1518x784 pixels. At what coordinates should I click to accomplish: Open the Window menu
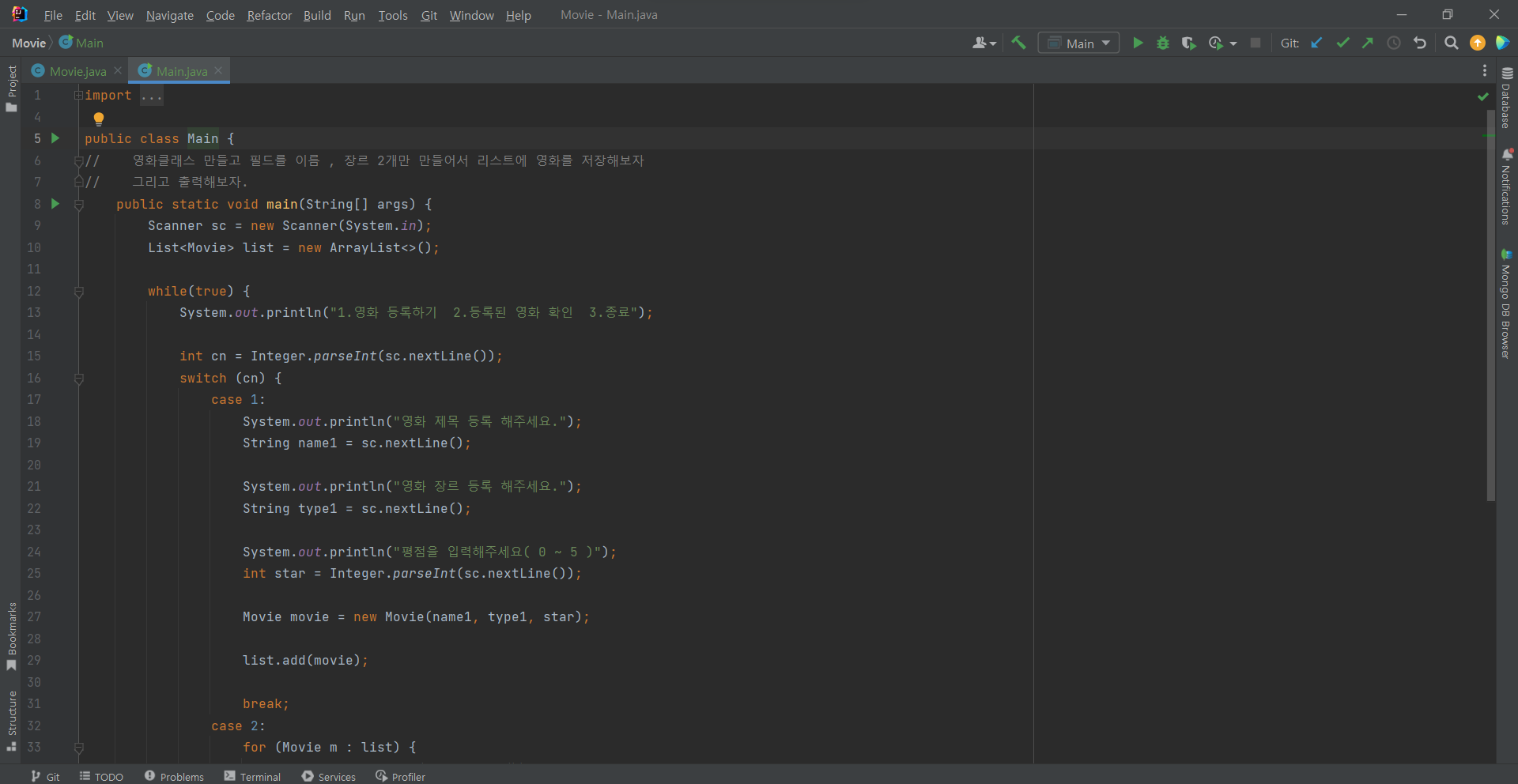tap(471, 15)
